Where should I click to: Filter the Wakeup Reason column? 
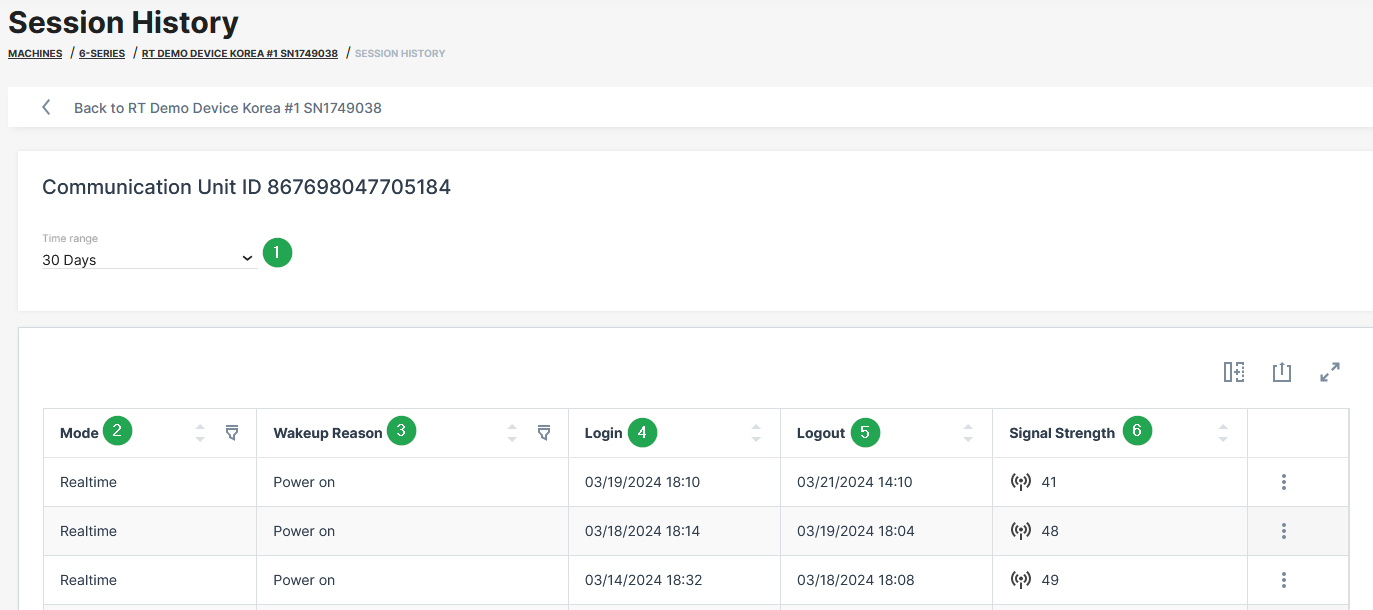coord(544,433)
